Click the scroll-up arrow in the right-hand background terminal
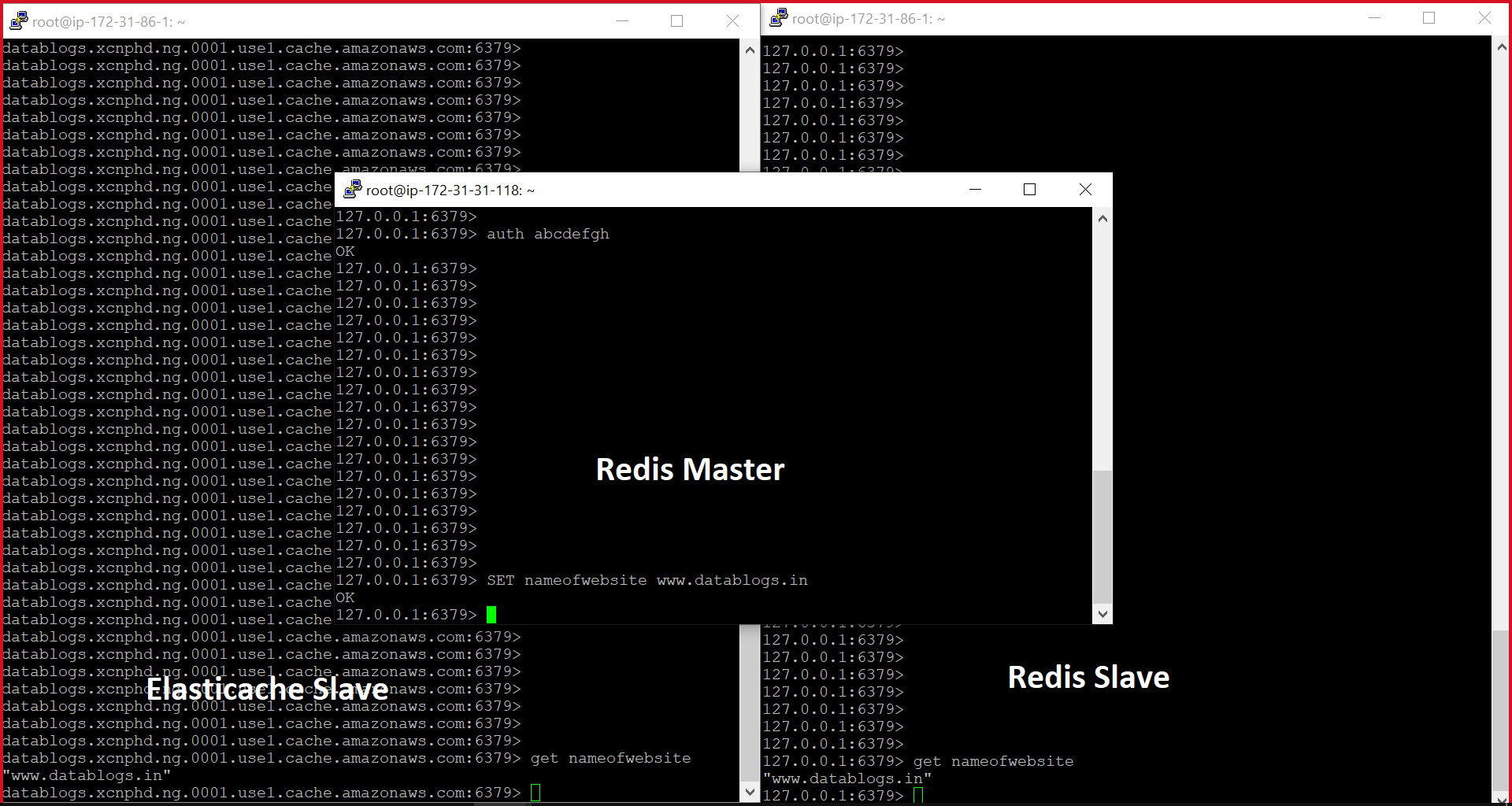This screenshot has height=806, width=1512. [1502, 46]
